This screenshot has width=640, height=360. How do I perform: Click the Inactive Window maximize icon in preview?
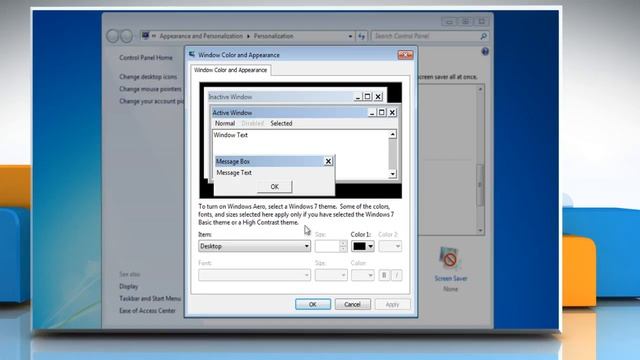(x=367, y=97)
